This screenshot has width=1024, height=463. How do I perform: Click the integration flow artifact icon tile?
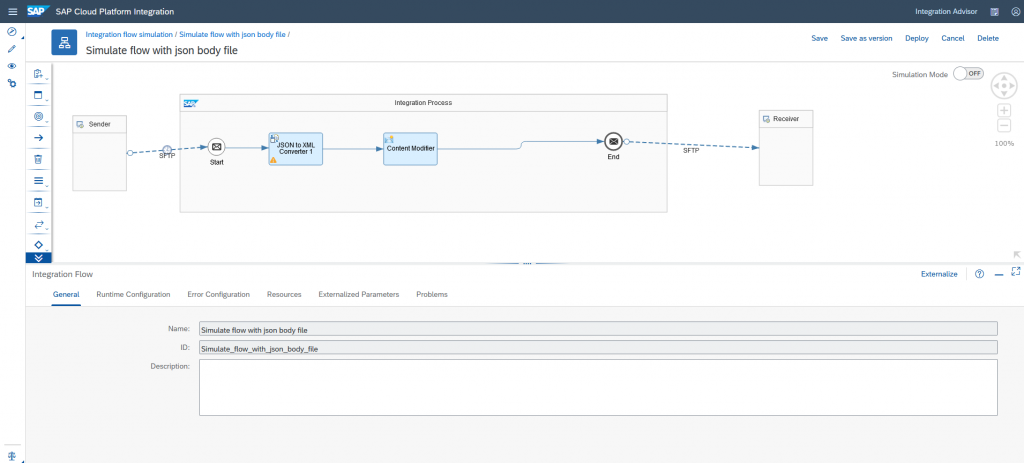(x=64, y=42)
